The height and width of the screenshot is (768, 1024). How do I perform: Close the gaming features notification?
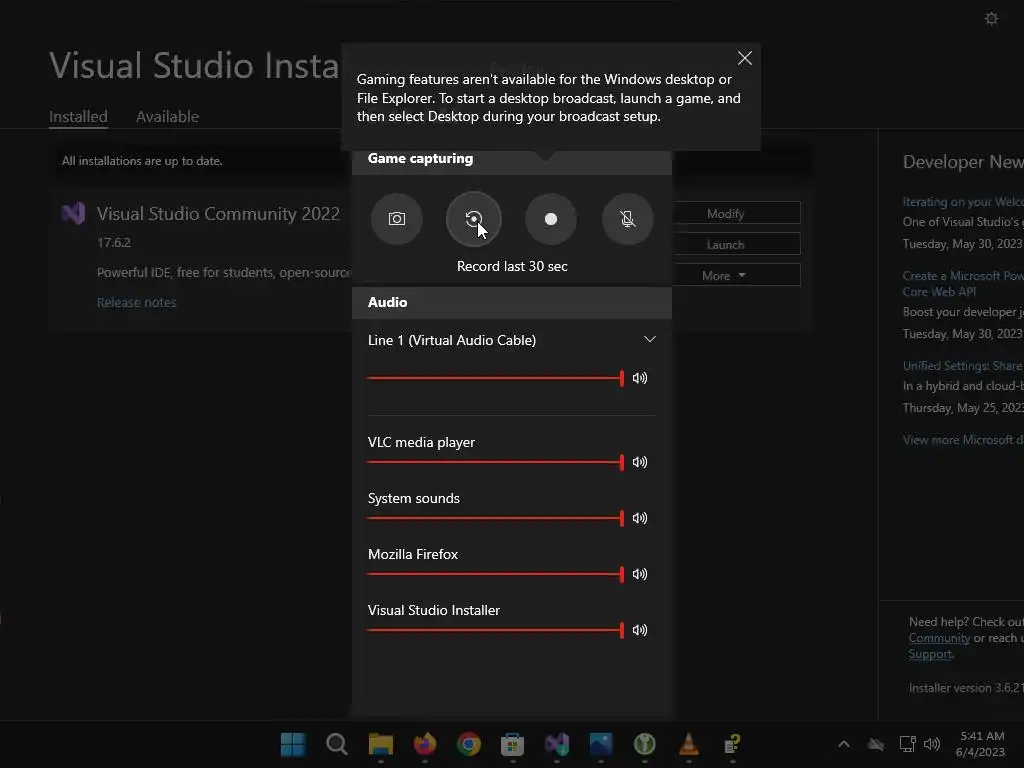pos(744,58)
